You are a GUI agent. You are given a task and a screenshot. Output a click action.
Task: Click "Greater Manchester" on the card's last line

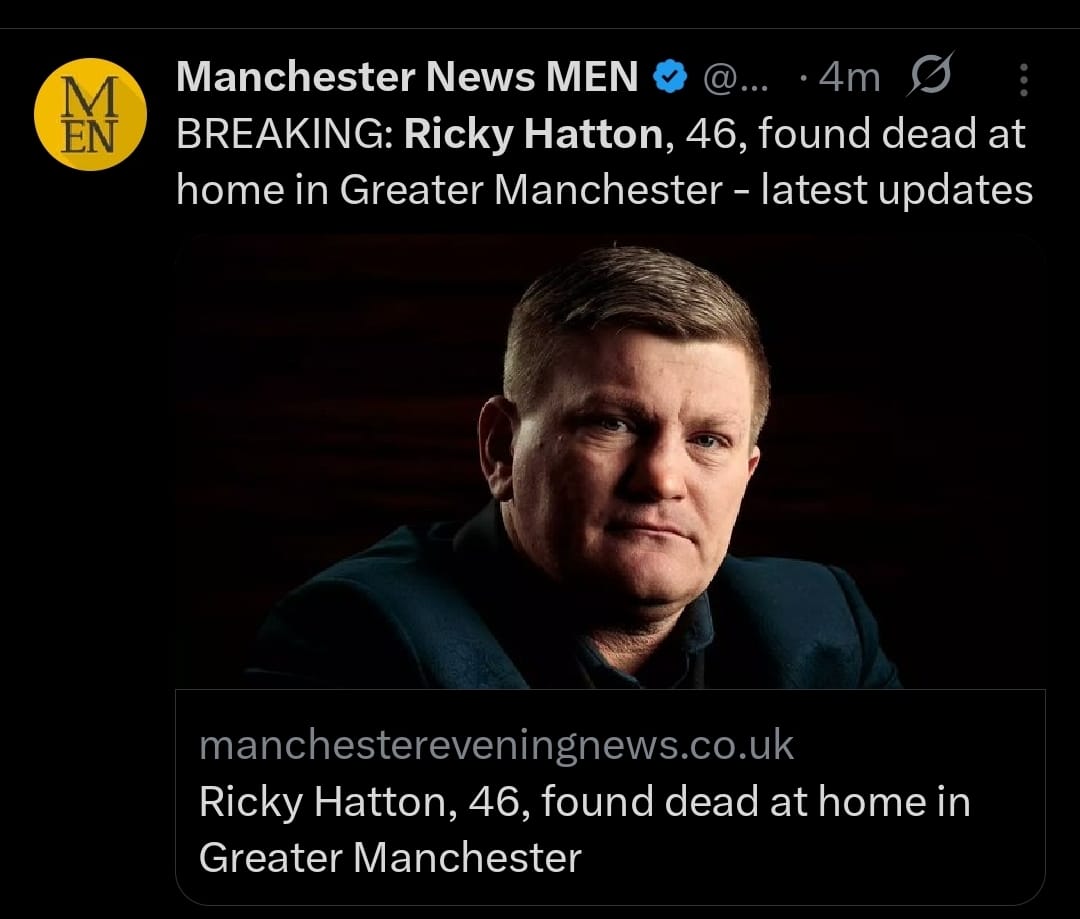390,857
